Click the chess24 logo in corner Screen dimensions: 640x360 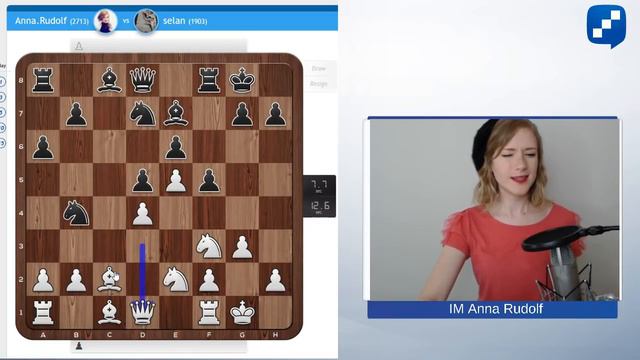click(x=607, y=26)
